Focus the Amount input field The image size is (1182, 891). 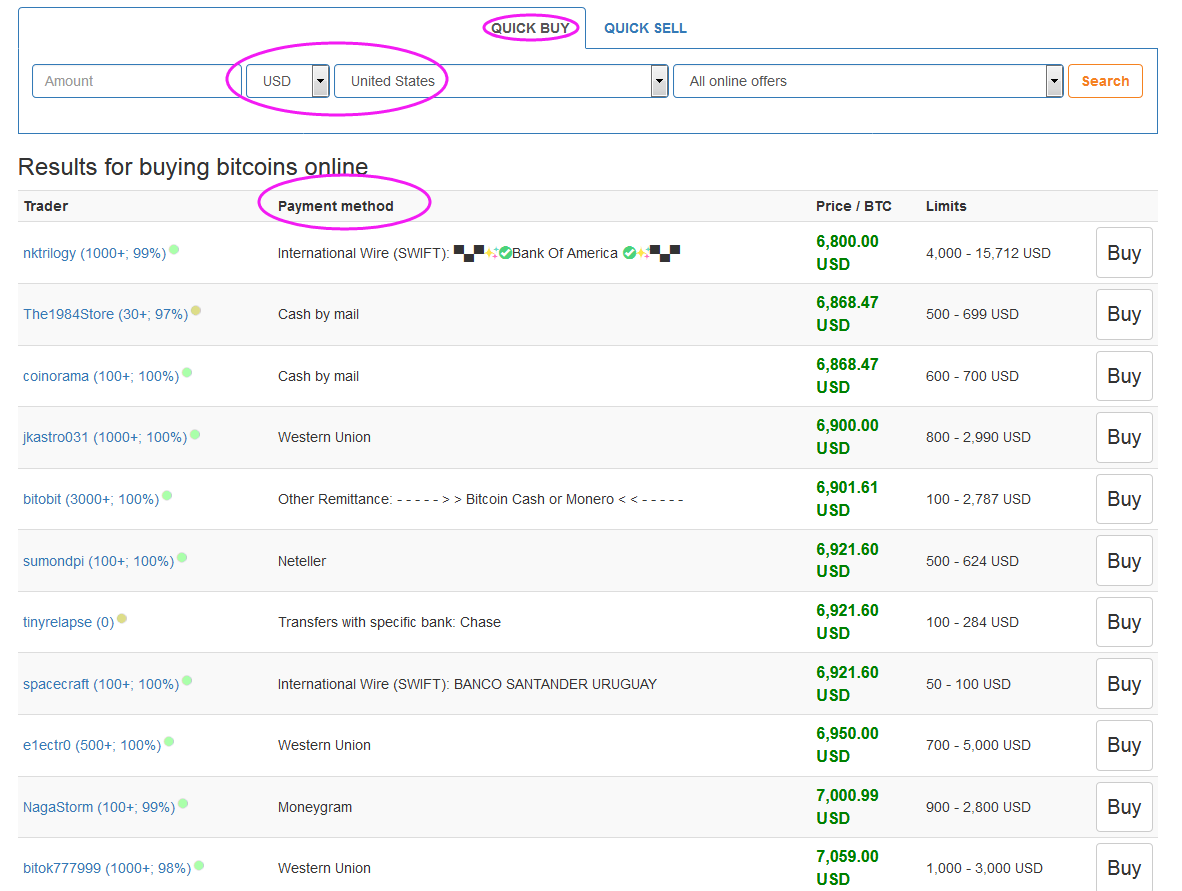(x=136, y=81)
